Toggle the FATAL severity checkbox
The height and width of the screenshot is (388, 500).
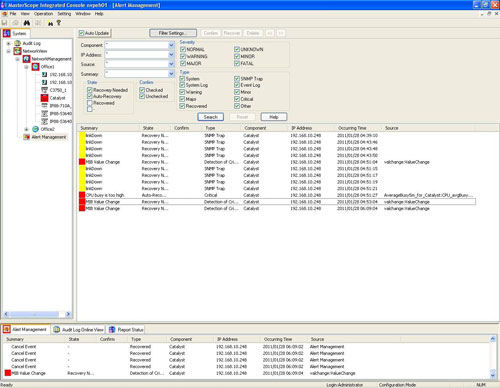click(x=237, y=63)
